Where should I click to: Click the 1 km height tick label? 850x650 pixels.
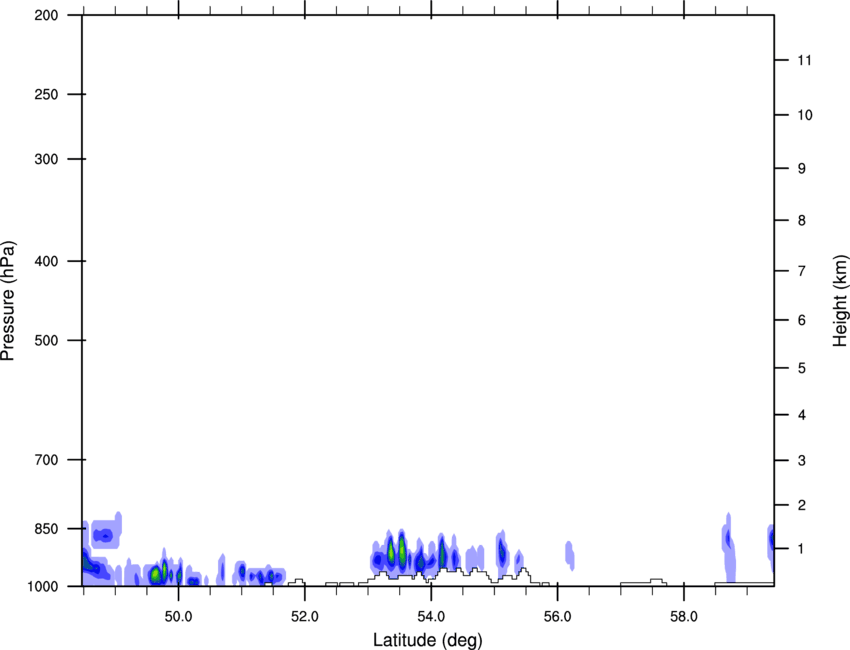coord(801,549)
